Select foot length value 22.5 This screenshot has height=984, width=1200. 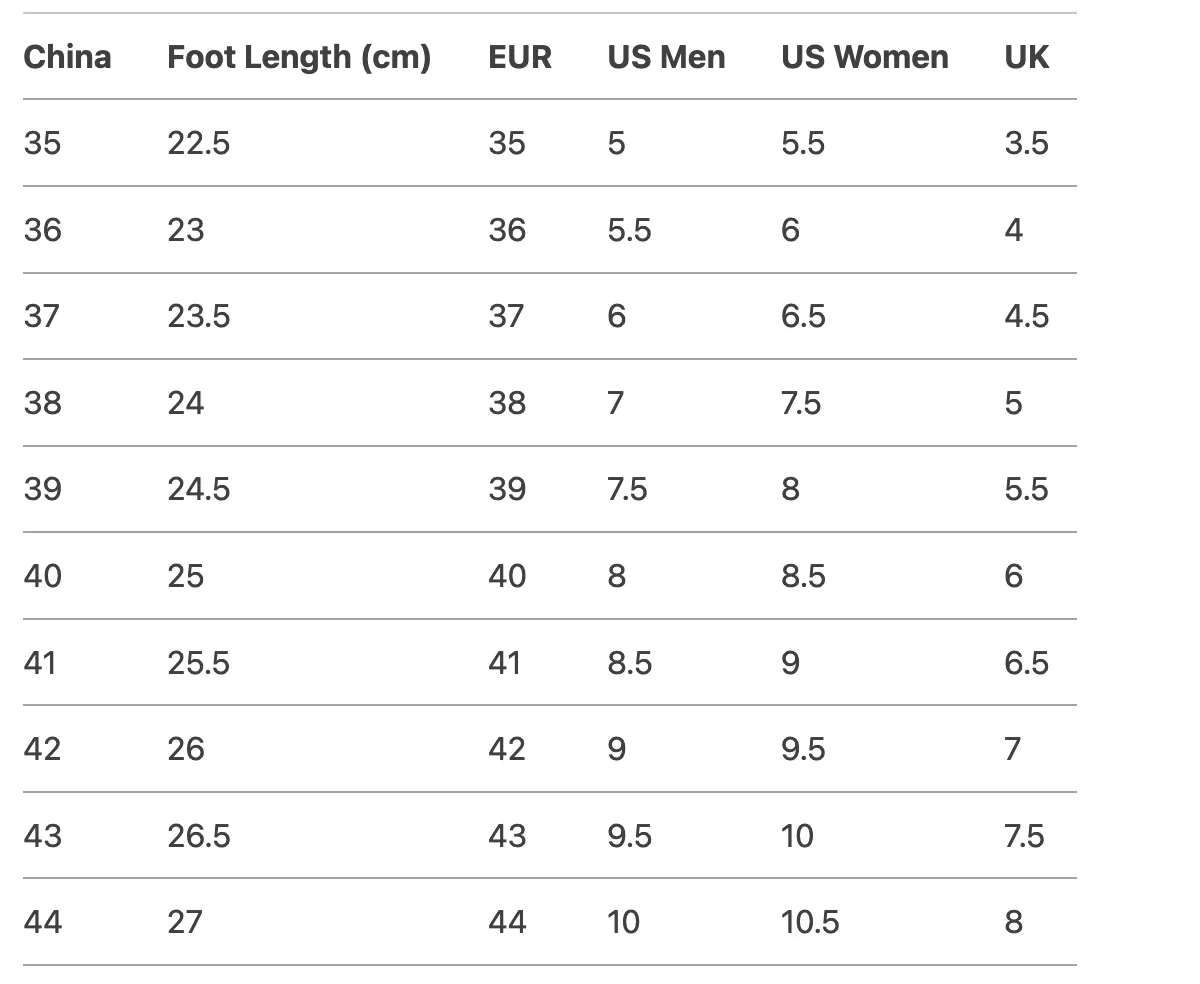(x=198, y=143)
